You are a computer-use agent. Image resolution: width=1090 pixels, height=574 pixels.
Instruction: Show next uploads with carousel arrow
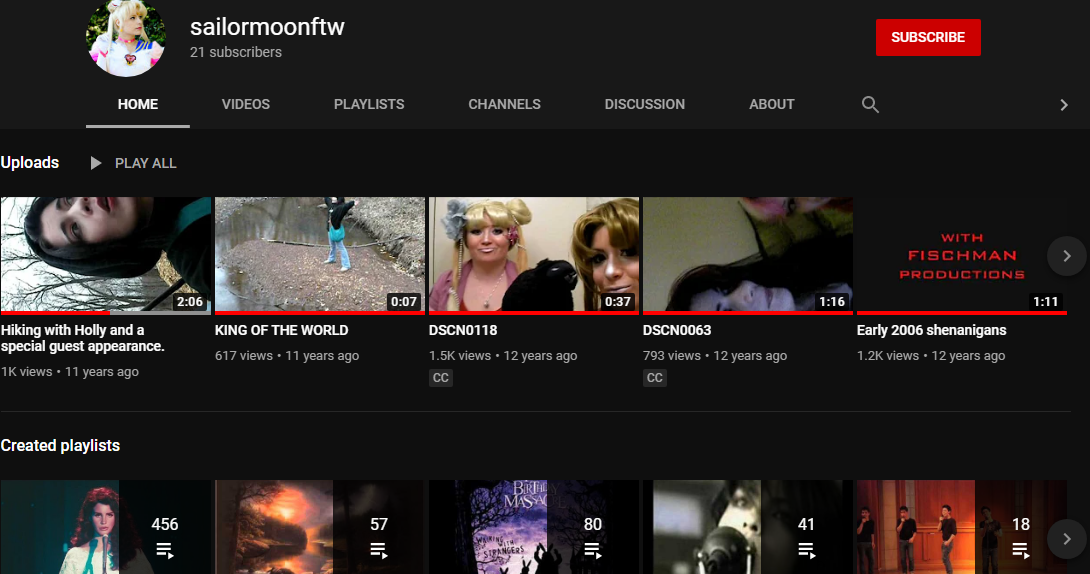click(x=1066, y=256)
